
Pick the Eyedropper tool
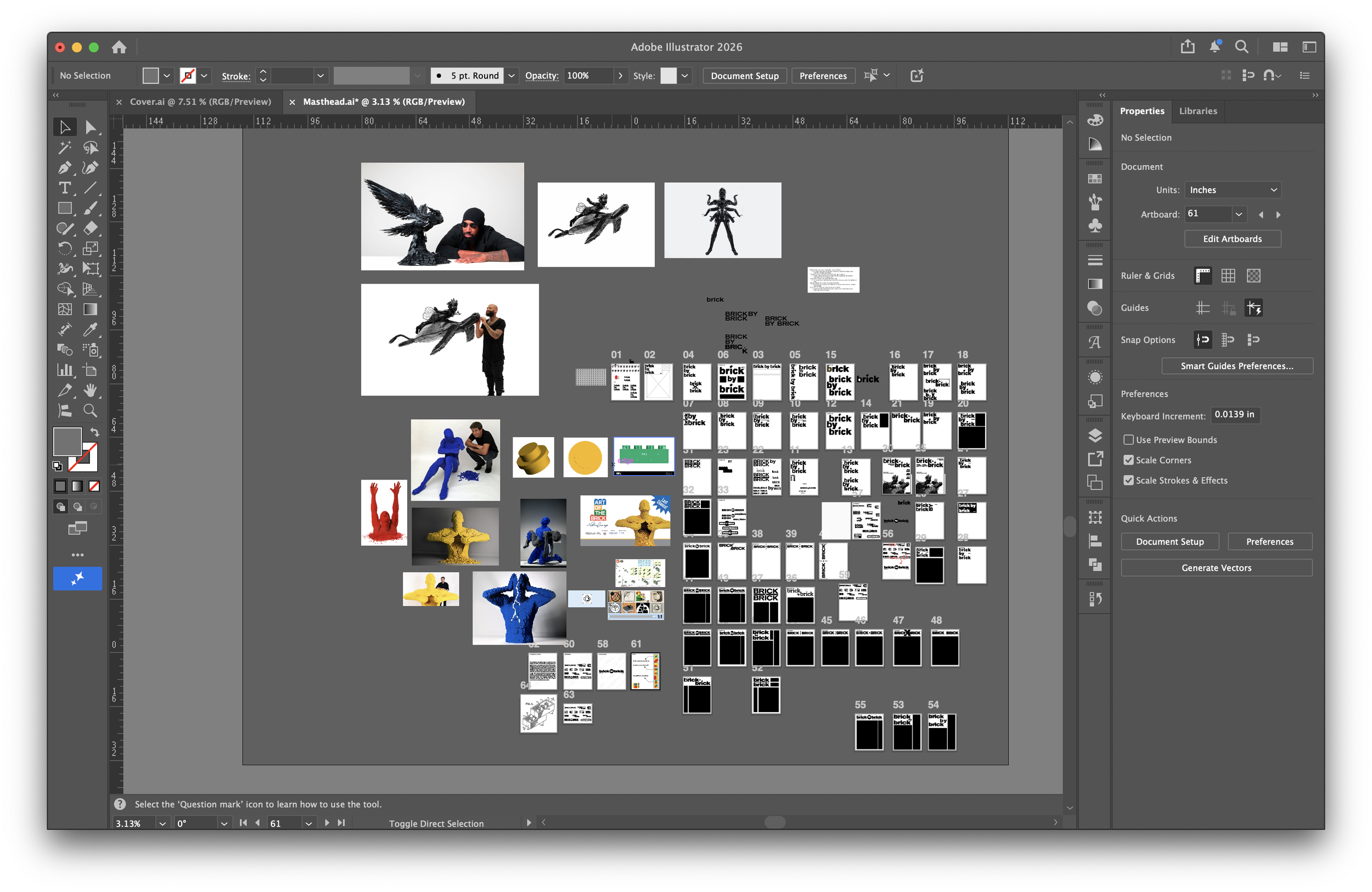(90, 330)
